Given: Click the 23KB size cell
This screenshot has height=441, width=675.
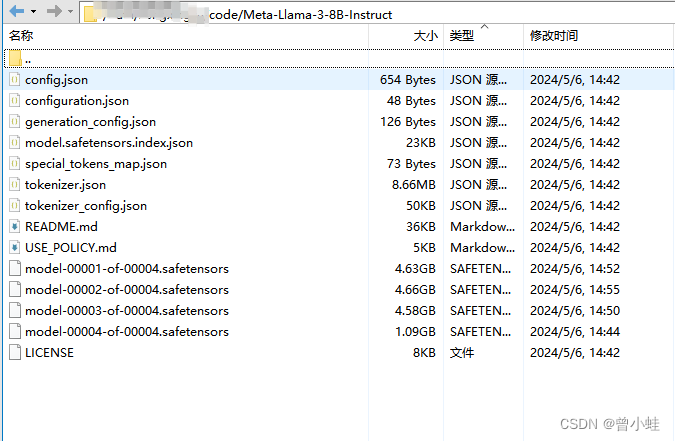Looking at the screenshot, I should point(421,143).
